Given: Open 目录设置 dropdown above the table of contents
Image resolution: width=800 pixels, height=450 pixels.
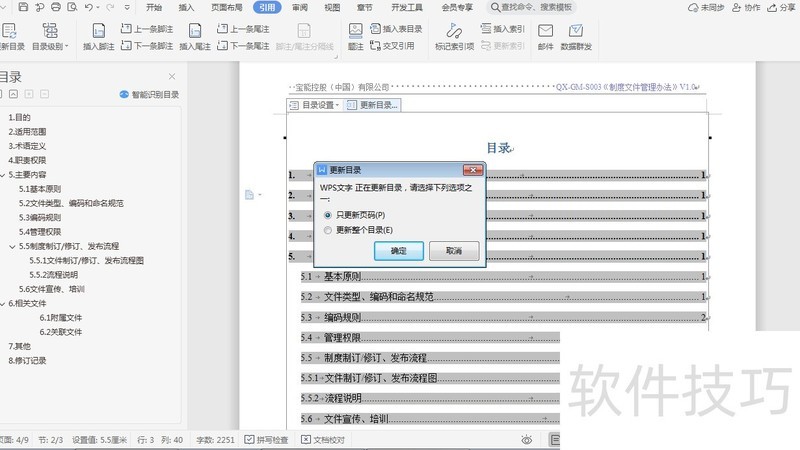Looking at the screenshot, I should 314,105.
